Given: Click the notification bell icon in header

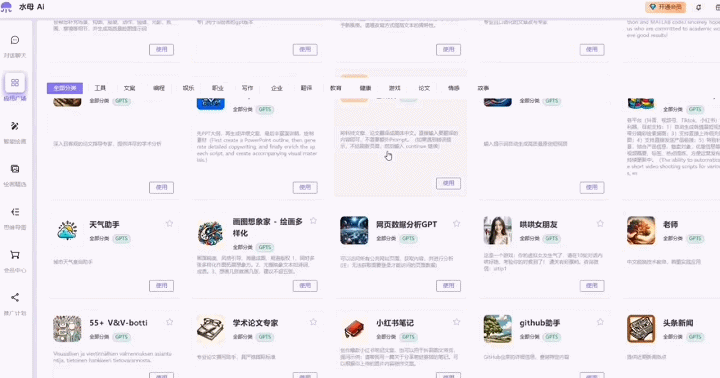Looking at the screenshot, I should 698,7.
